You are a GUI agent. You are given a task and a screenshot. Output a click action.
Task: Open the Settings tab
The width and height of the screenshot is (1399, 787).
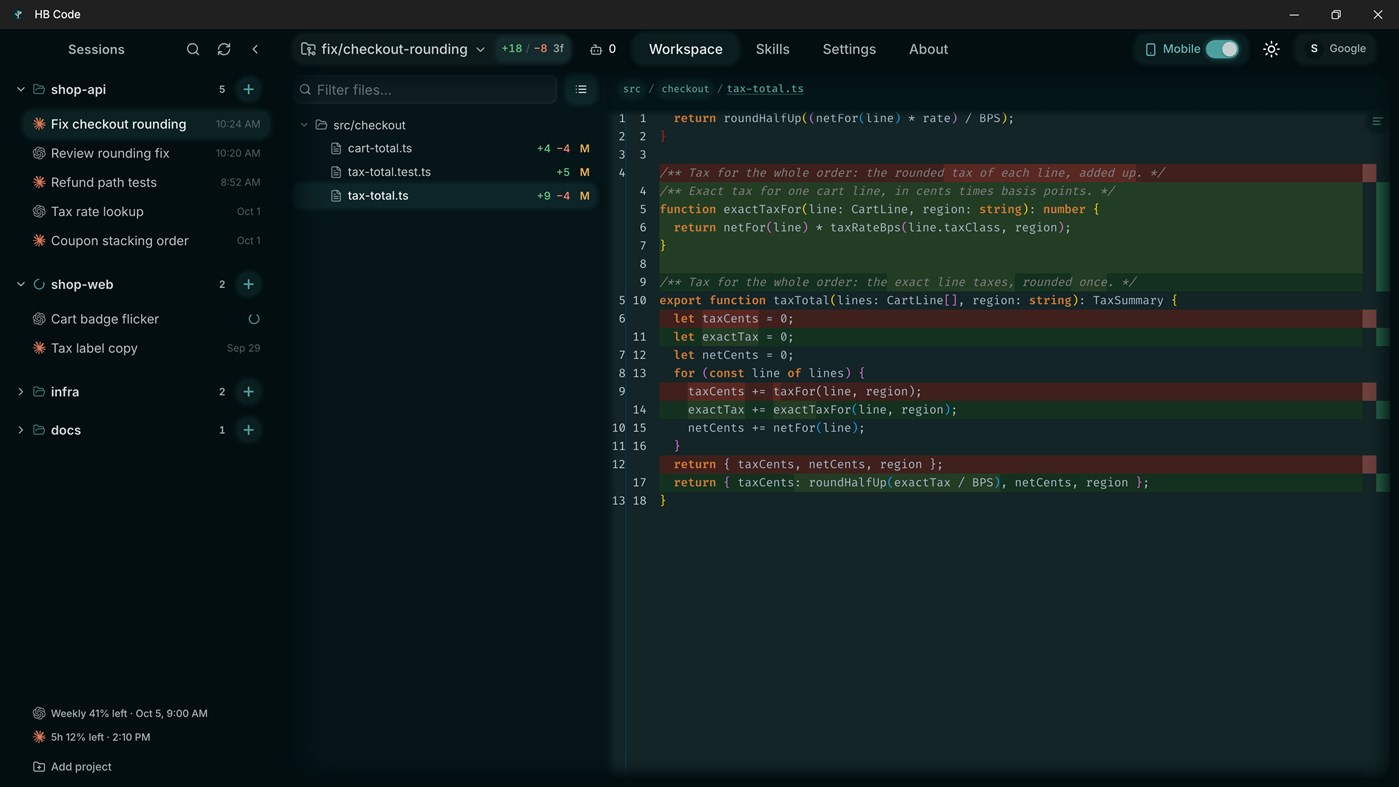(849, 49)
